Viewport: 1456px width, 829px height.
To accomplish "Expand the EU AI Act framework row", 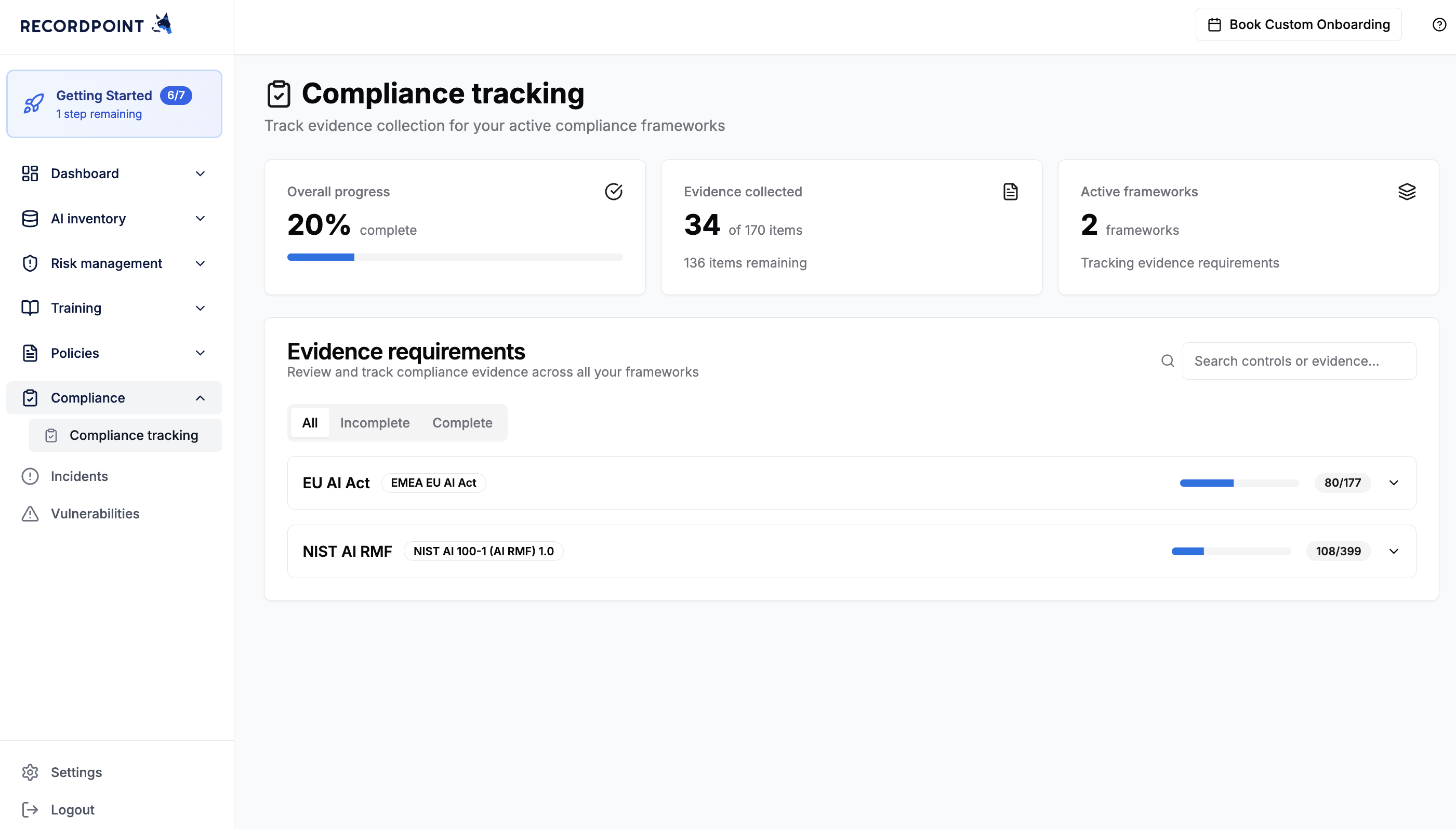I will pos(1393,482).
